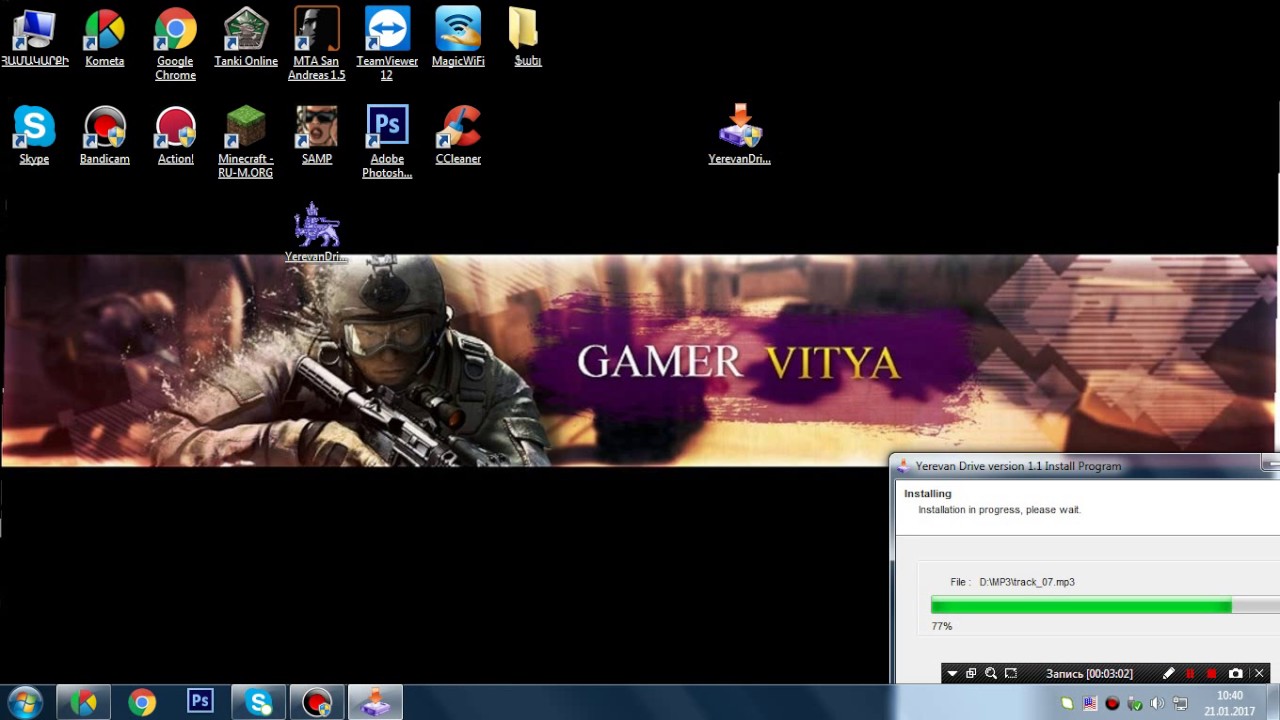Open the MagicWiFi desktop shortcut
This screenshot has width=1280, height=720.
pos(458,38)
